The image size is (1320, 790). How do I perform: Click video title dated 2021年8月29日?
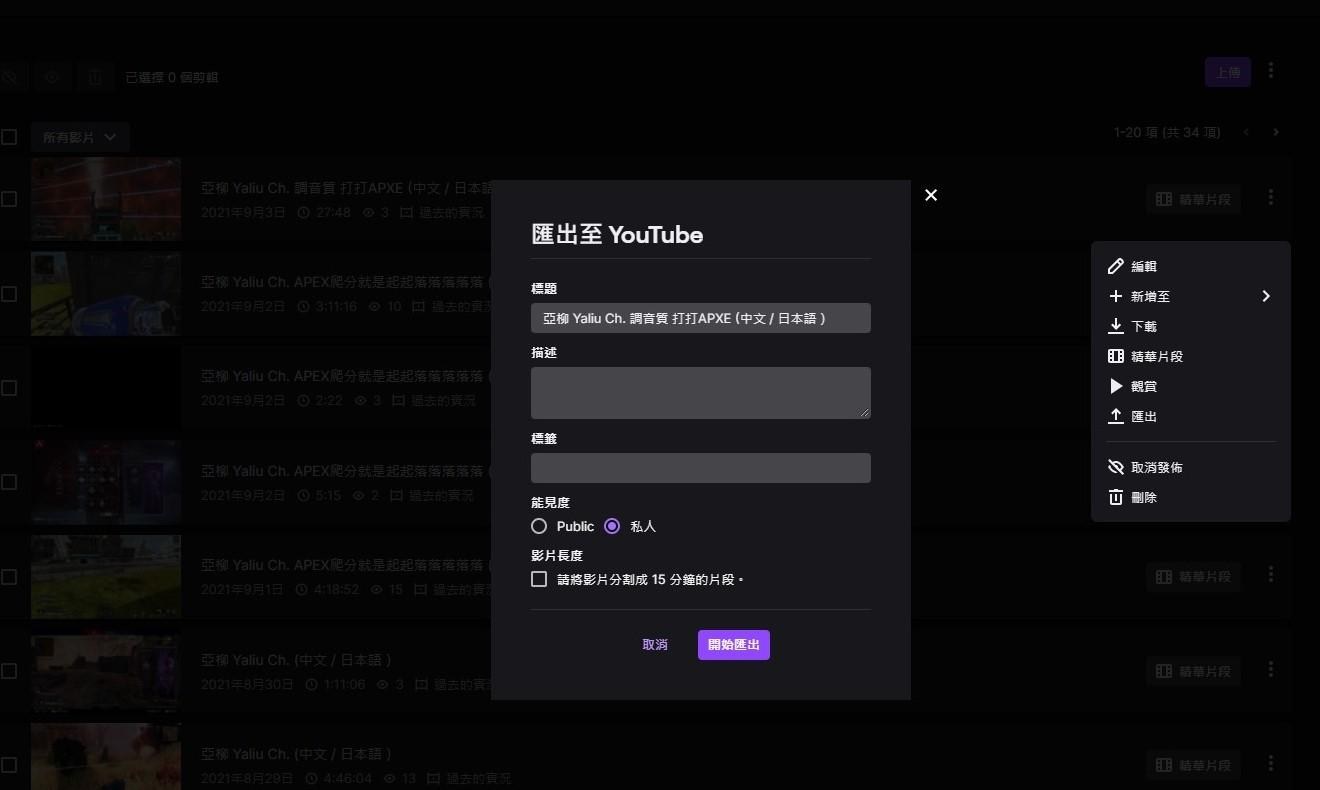296,754
